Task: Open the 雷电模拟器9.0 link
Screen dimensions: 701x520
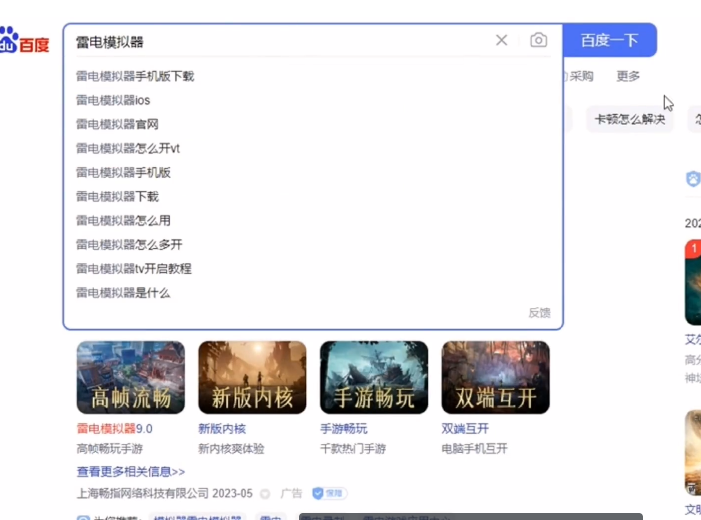Action: (114, 429)
